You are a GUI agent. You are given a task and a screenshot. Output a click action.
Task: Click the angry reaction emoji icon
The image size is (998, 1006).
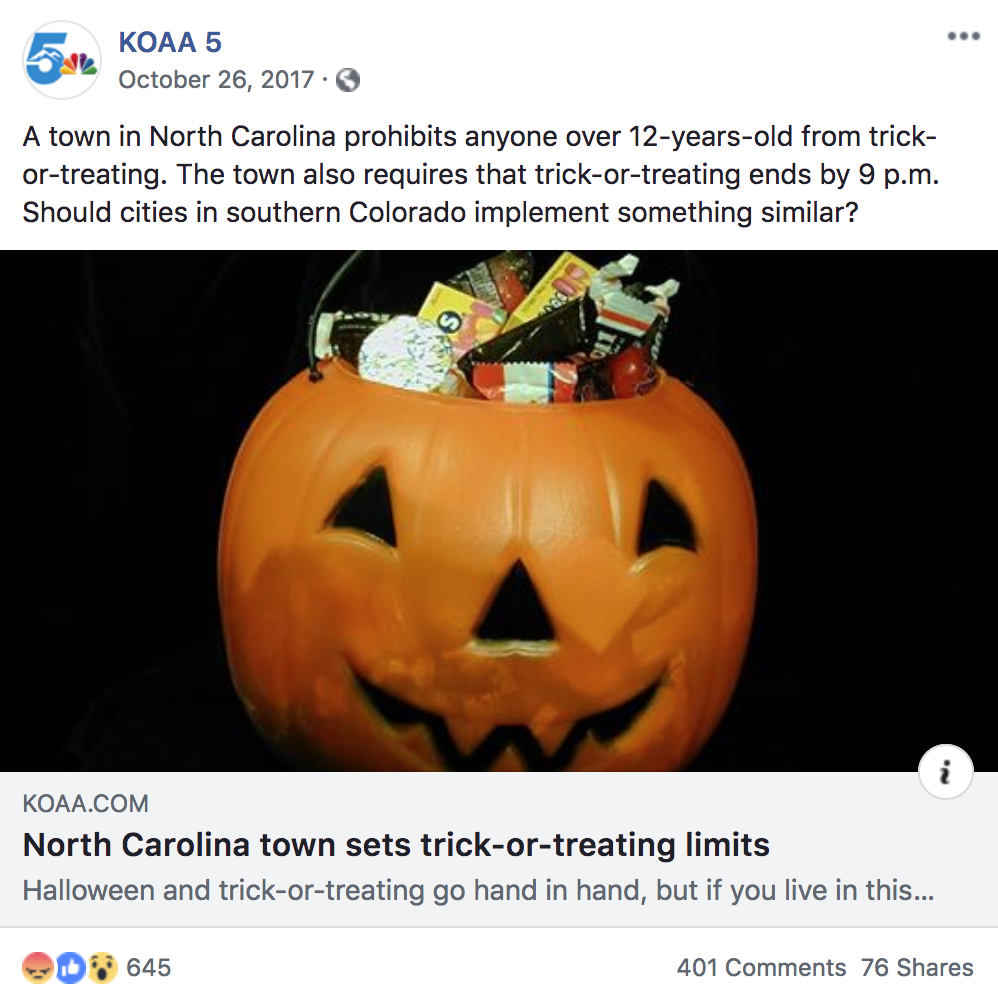[38, 968]
